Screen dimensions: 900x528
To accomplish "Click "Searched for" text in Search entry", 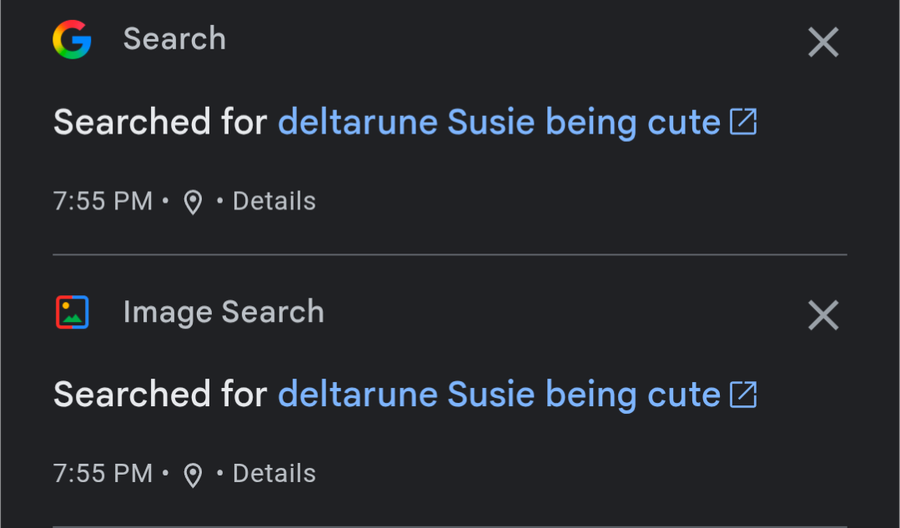I will pyautogui.click(x=160, y=122).
